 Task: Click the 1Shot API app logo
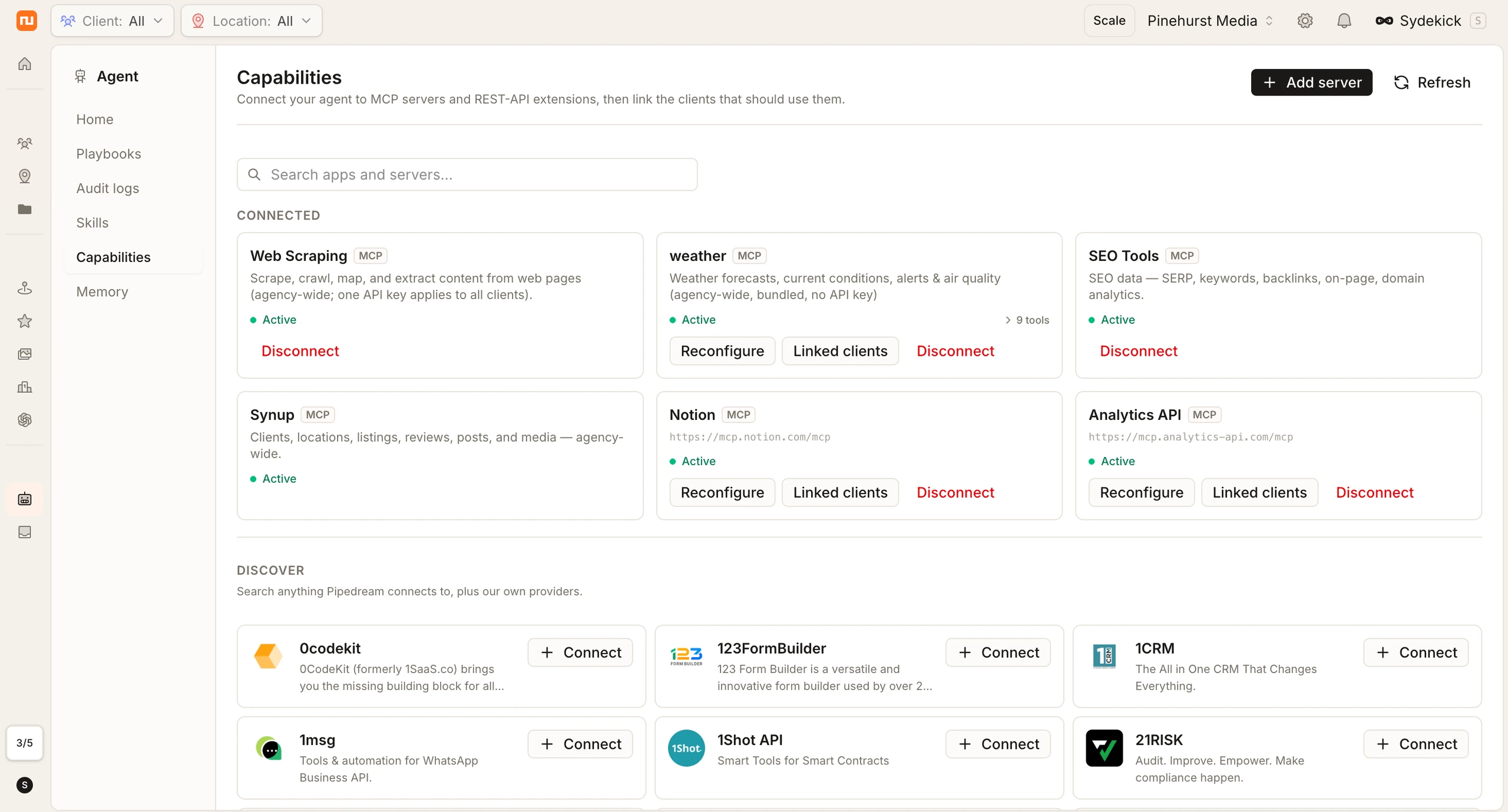tap(686, 748)
